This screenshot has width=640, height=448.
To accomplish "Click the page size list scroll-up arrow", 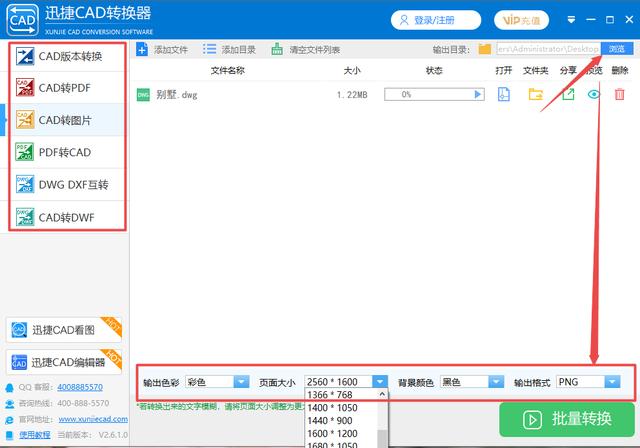I will tap(382, 394).
